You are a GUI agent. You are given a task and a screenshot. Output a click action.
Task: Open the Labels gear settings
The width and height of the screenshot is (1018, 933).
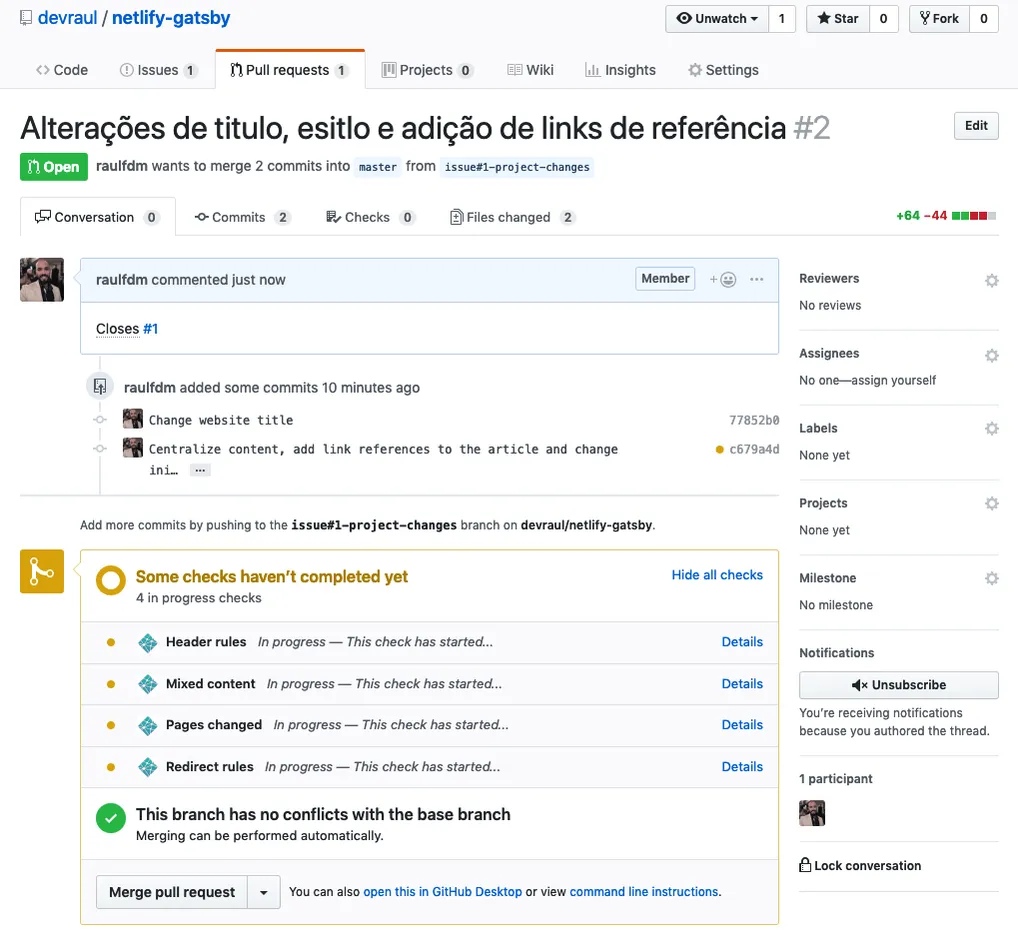coord(991,429)
